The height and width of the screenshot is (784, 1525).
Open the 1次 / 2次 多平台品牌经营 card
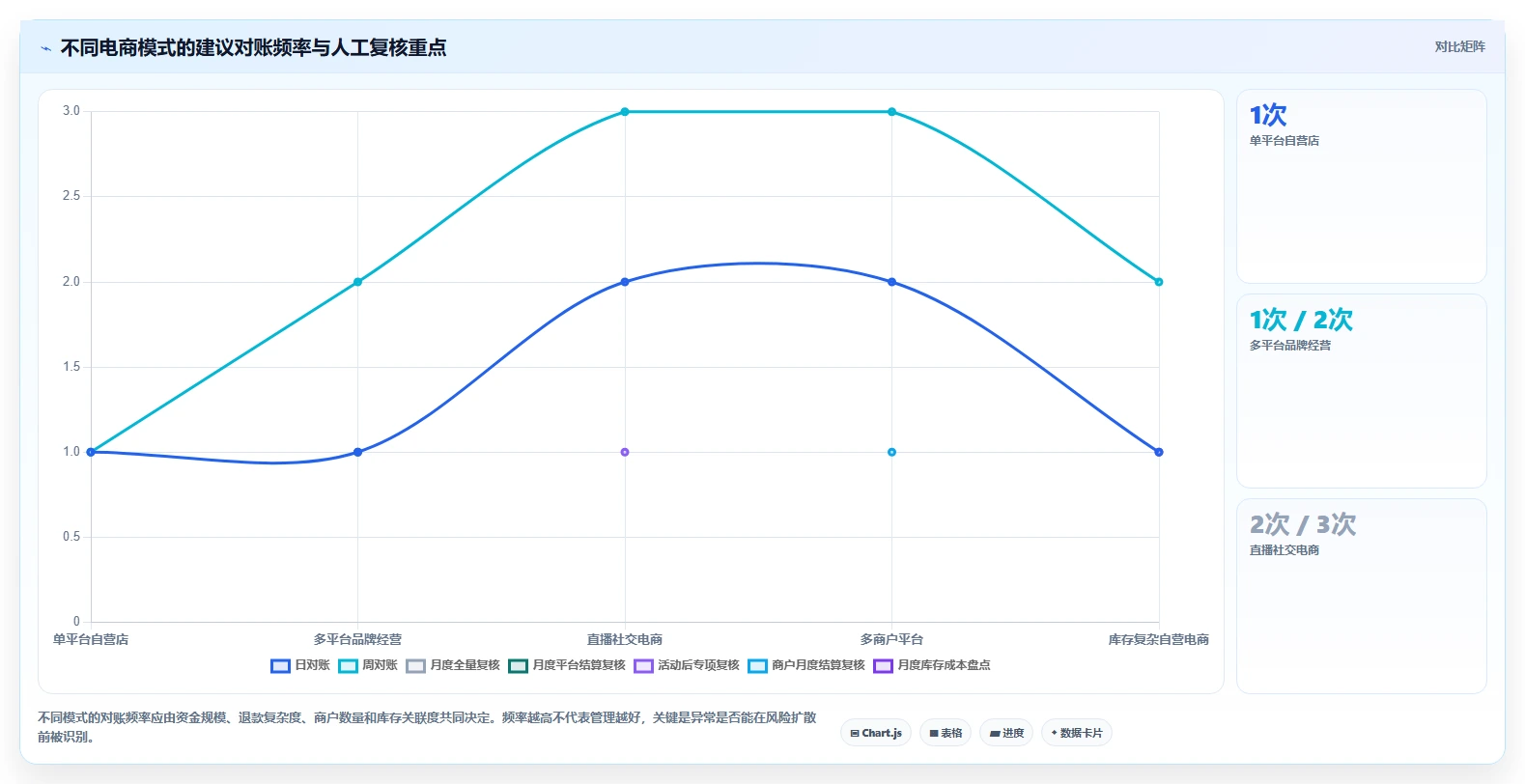point(1362,391)
